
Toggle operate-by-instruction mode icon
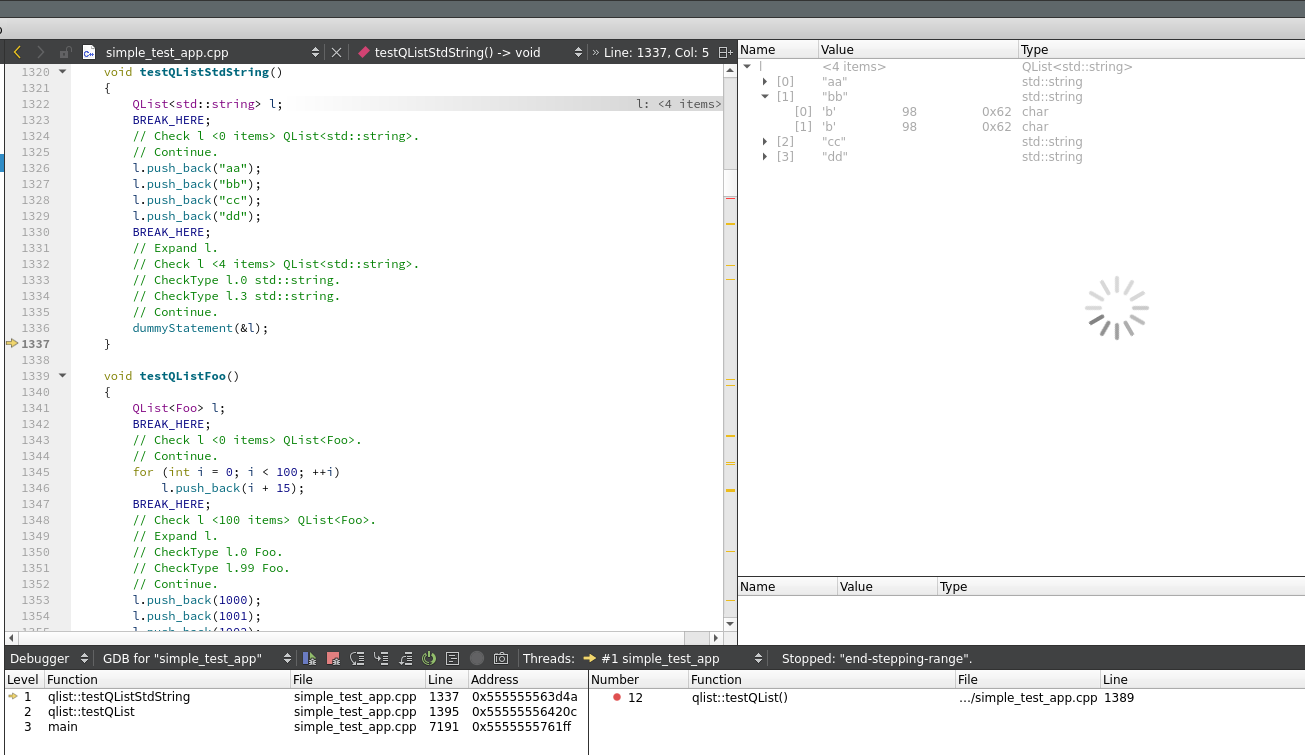click(x=453, y=658)
